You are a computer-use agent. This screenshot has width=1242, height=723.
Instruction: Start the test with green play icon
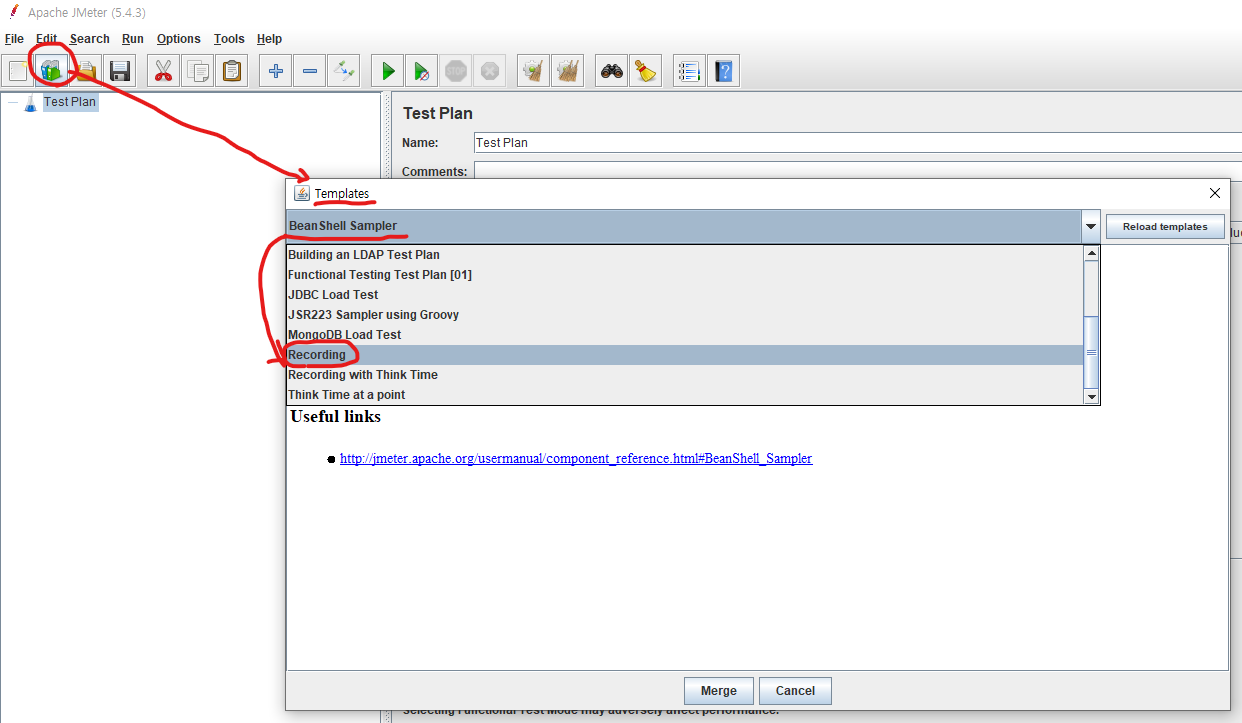pyautogui.click(x=388, y=71)
